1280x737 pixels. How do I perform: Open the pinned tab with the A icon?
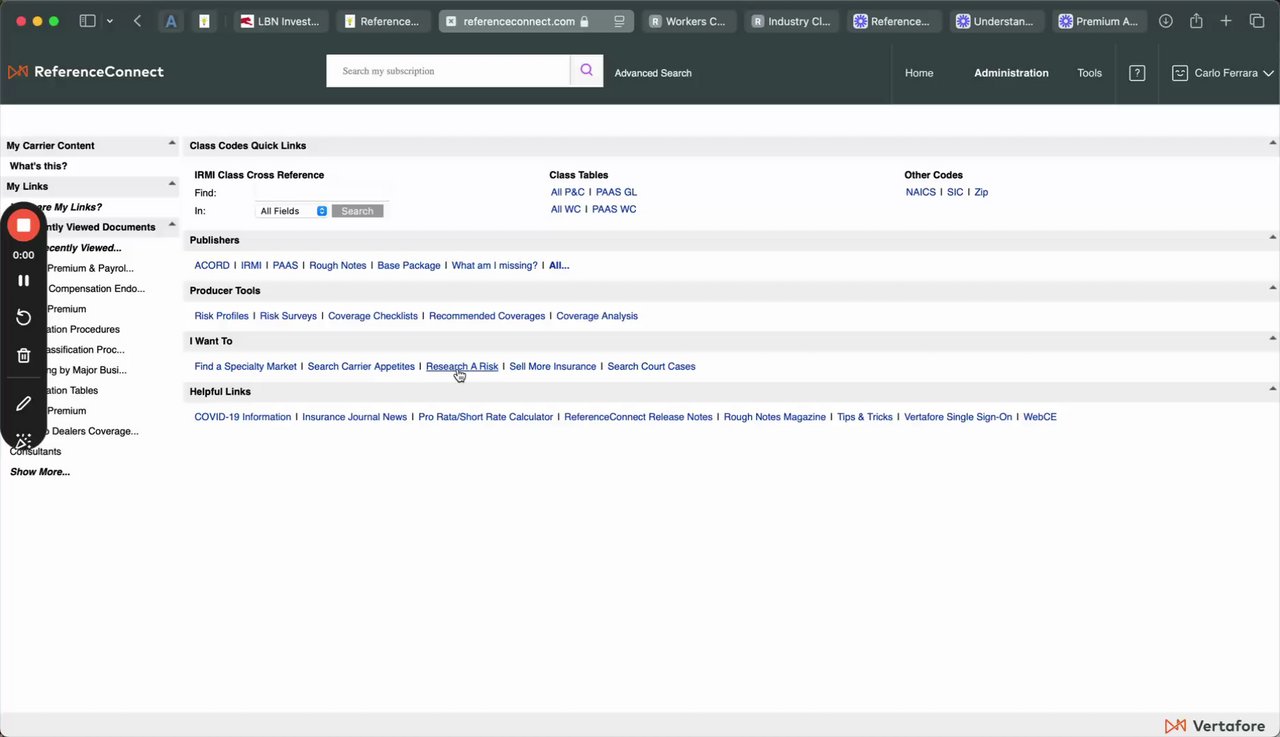coord(172,21)
